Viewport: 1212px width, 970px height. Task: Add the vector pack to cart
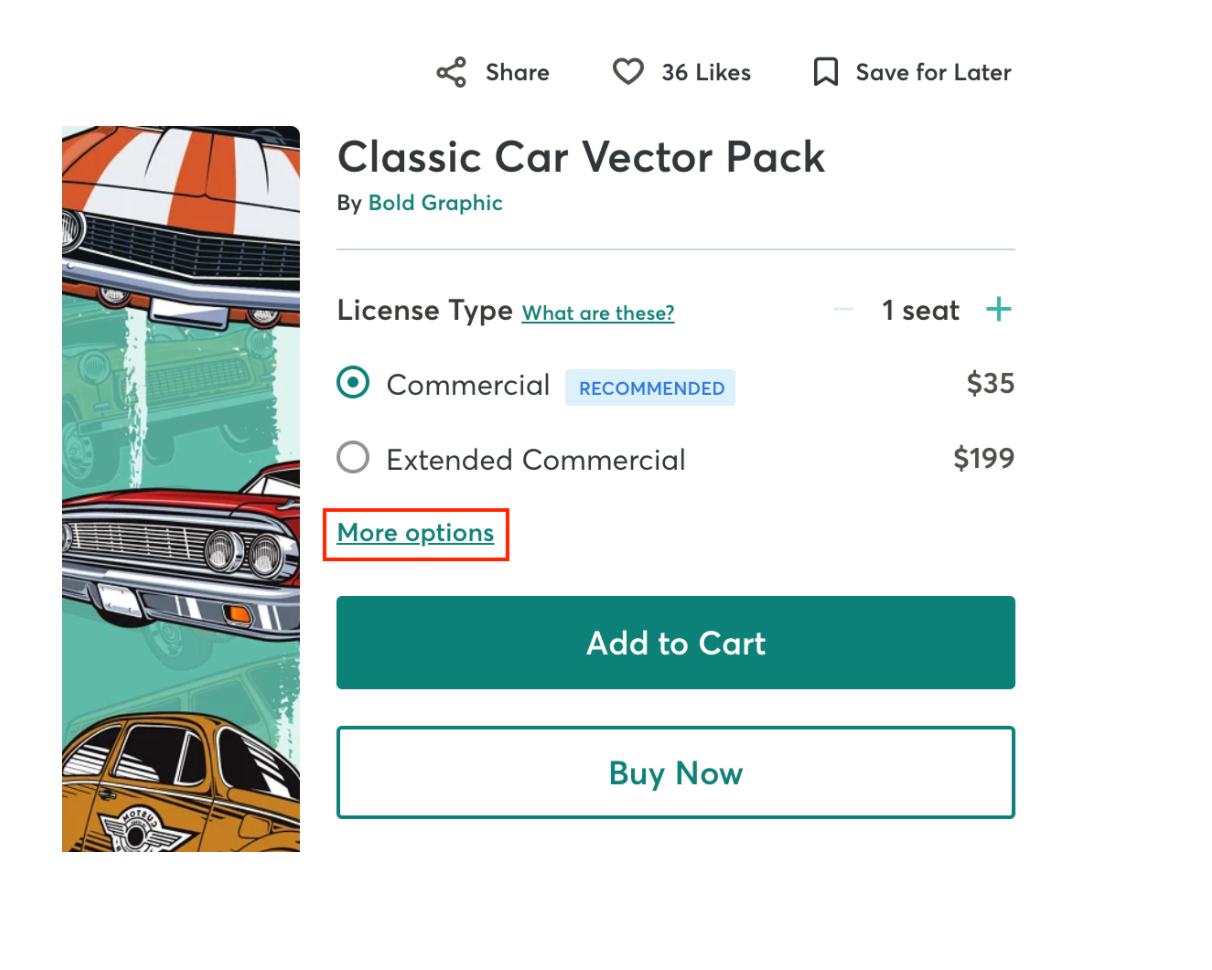click(x=676, y=643)
